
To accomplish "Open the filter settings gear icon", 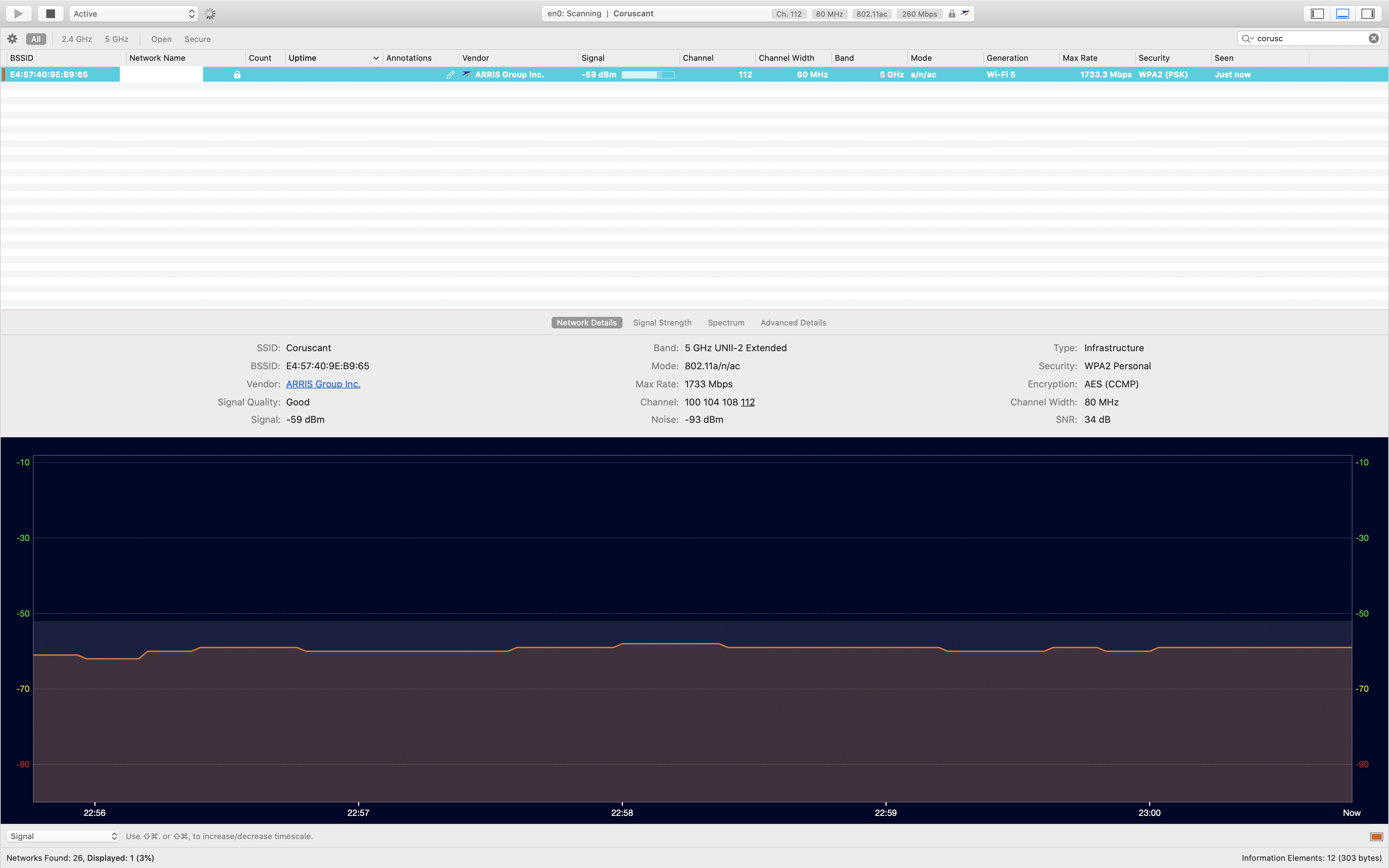I will point(12,39).
